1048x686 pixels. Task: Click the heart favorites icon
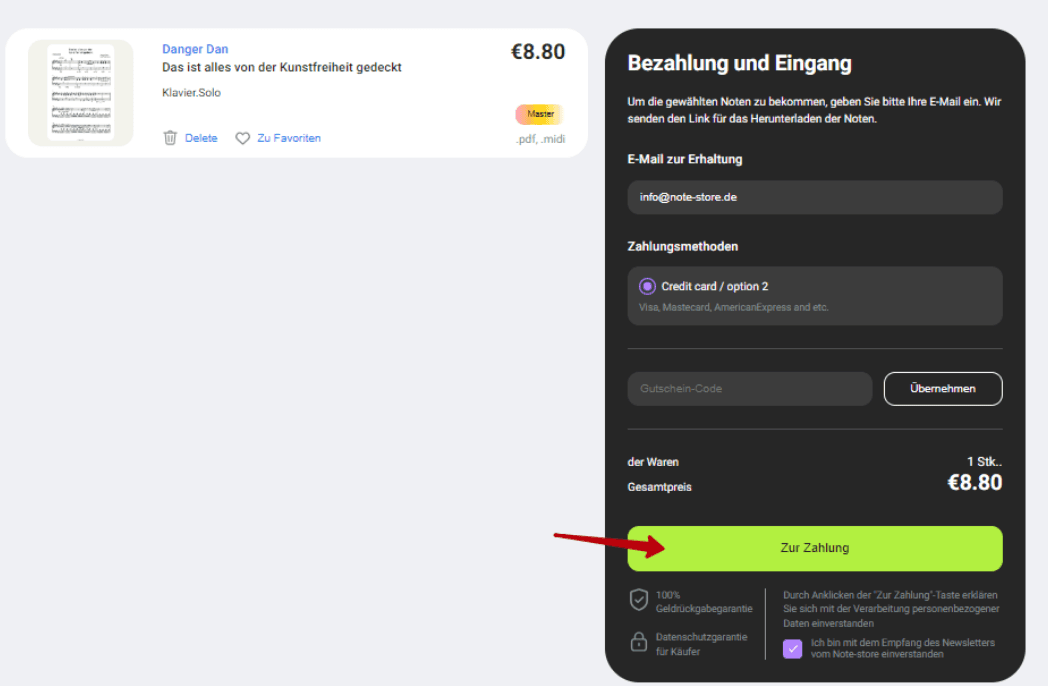point(242,138)
